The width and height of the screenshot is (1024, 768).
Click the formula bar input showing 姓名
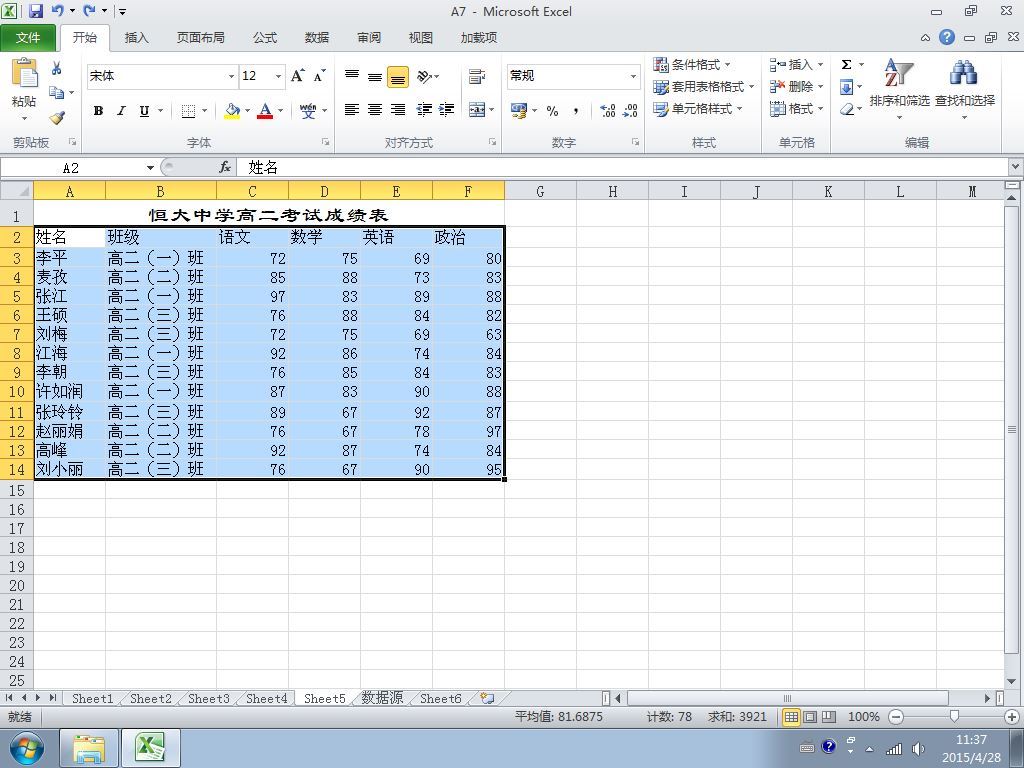click(x=622, y=168)
